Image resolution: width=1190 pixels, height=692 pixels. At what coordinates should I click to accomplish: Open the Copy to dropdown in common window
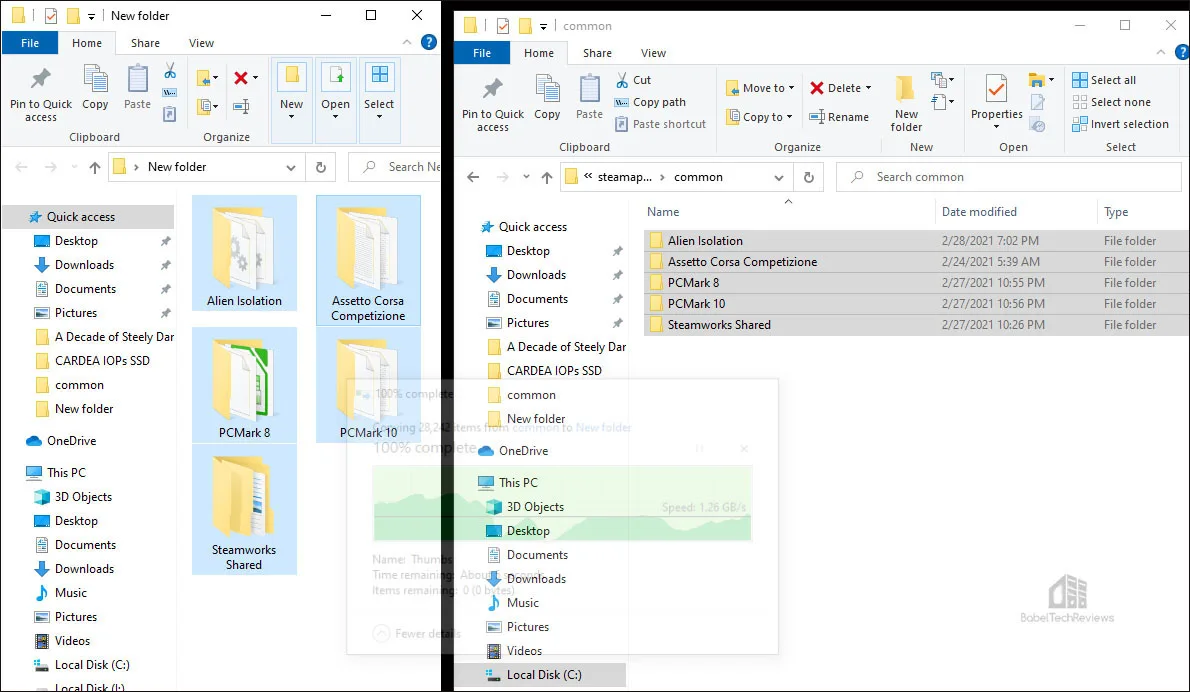point(759,117)
